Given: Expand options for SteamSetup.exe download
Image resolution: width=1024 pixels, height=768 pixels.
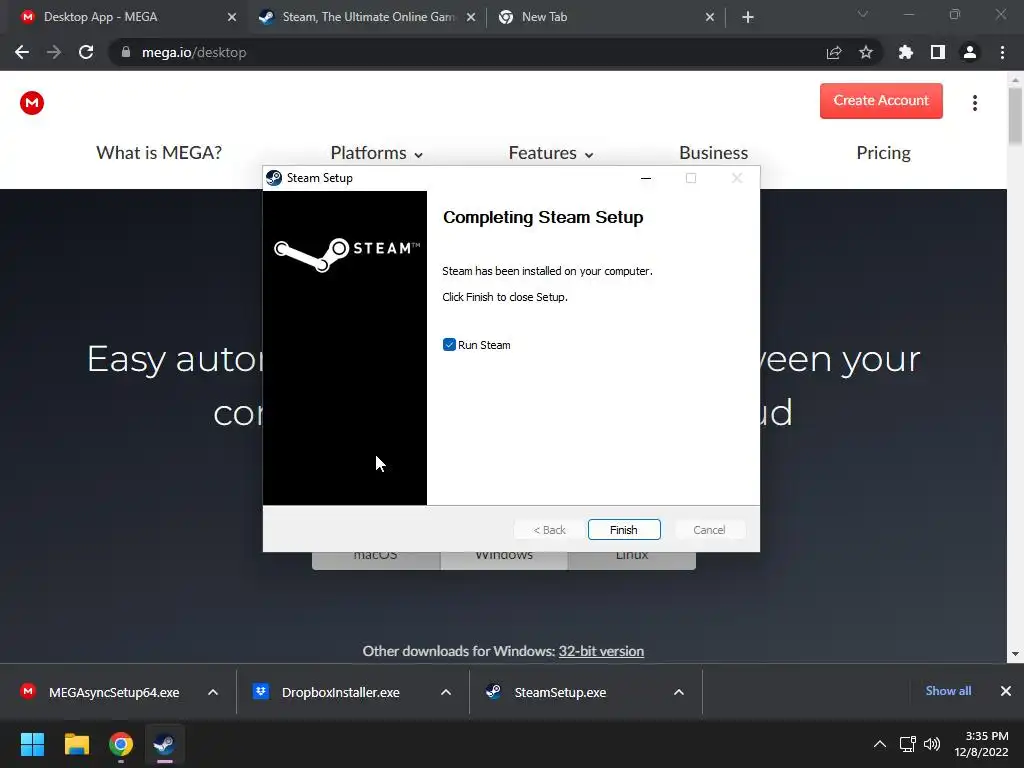Looking at the screenshot, I should pyautogui.click(x=679, y=692).
